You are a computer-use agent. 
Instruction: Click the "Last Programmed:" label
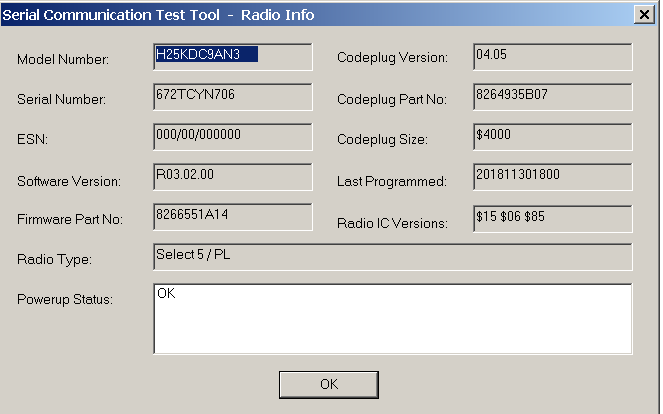pyautogui.click(x=390, y=181)
